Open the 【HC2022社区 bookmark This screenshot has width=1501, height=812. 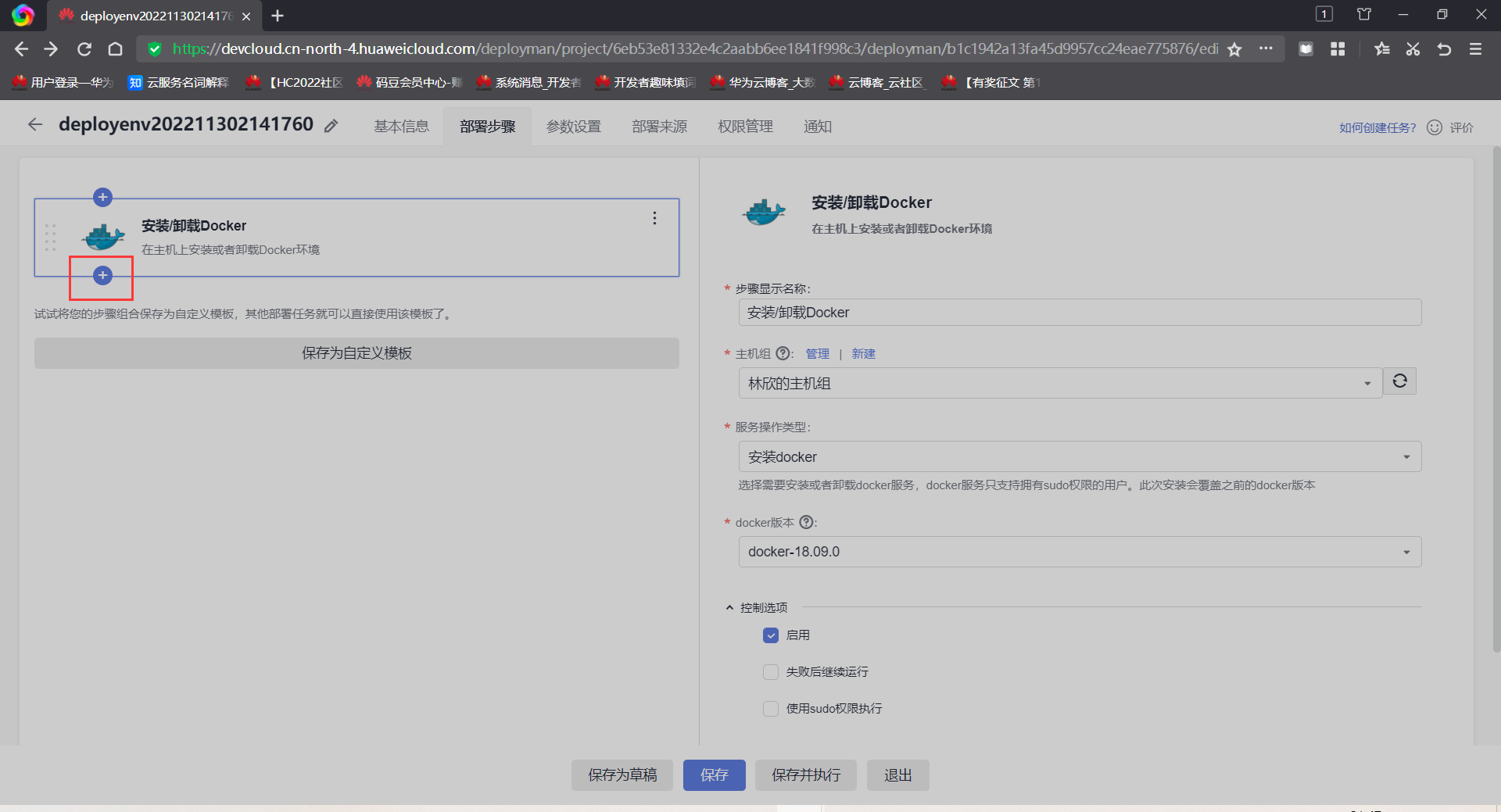[x=296, y=82]
